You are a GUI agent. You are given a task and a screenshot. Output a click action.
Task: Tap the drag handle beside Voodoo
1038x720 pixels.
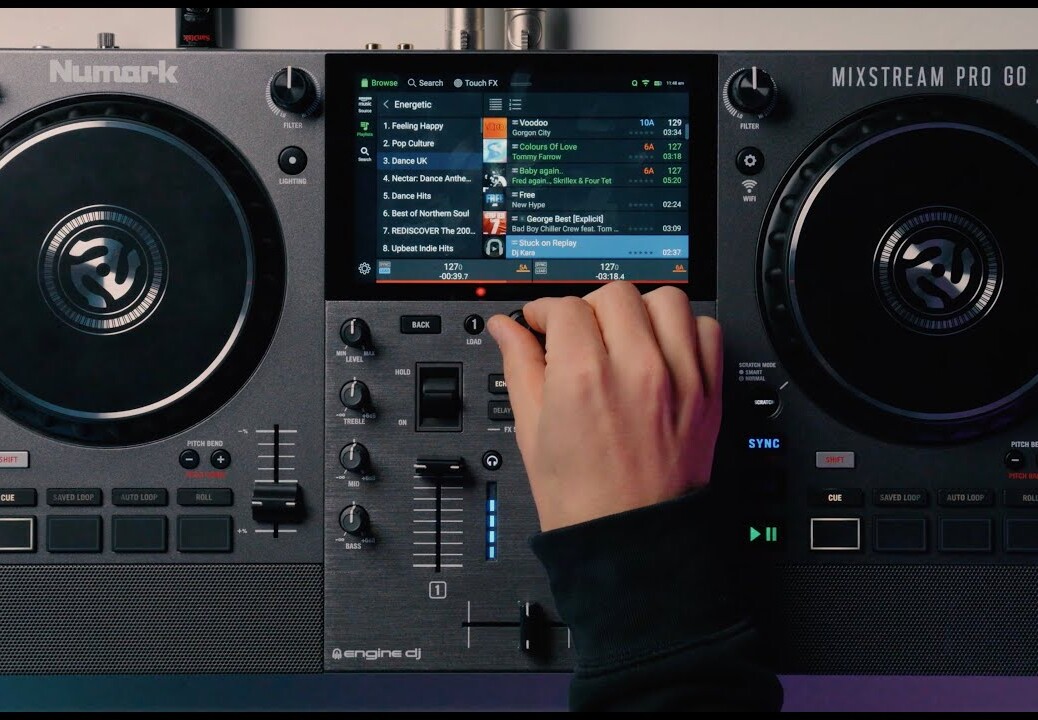(x=515, y=123)
